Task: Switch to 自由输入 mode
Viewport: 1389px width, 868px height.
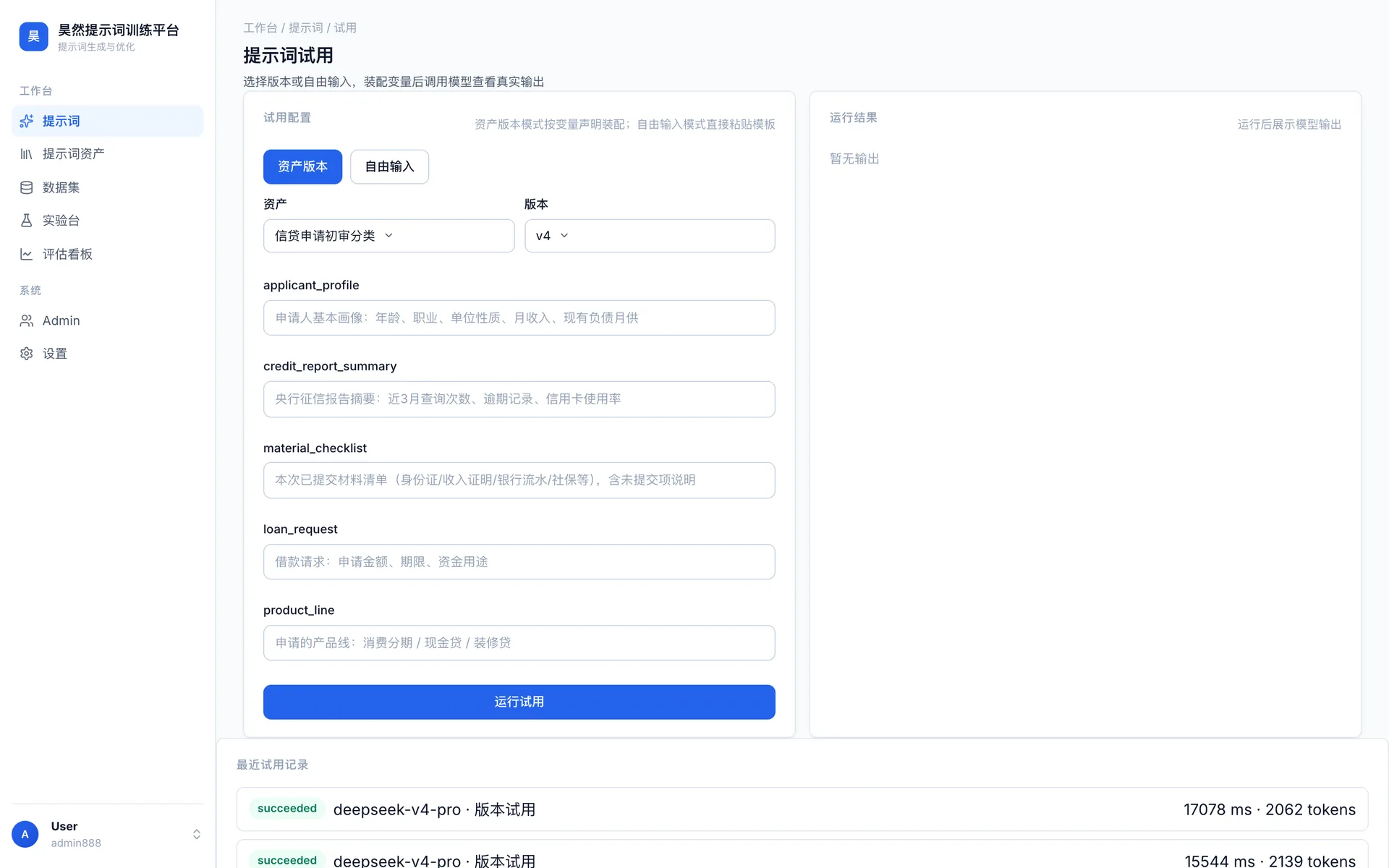Action: coord(389,166)
